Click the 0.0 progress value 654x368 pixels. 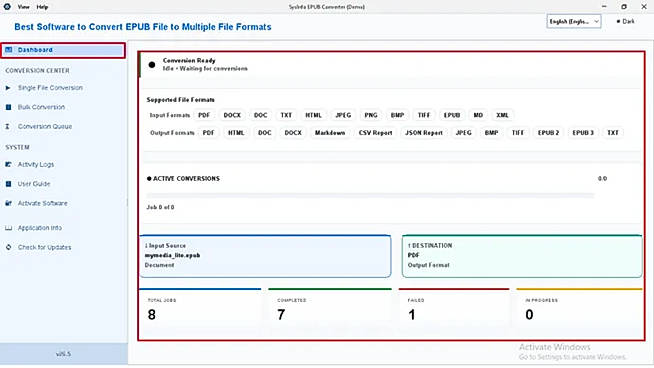click(x=602, y=179)
